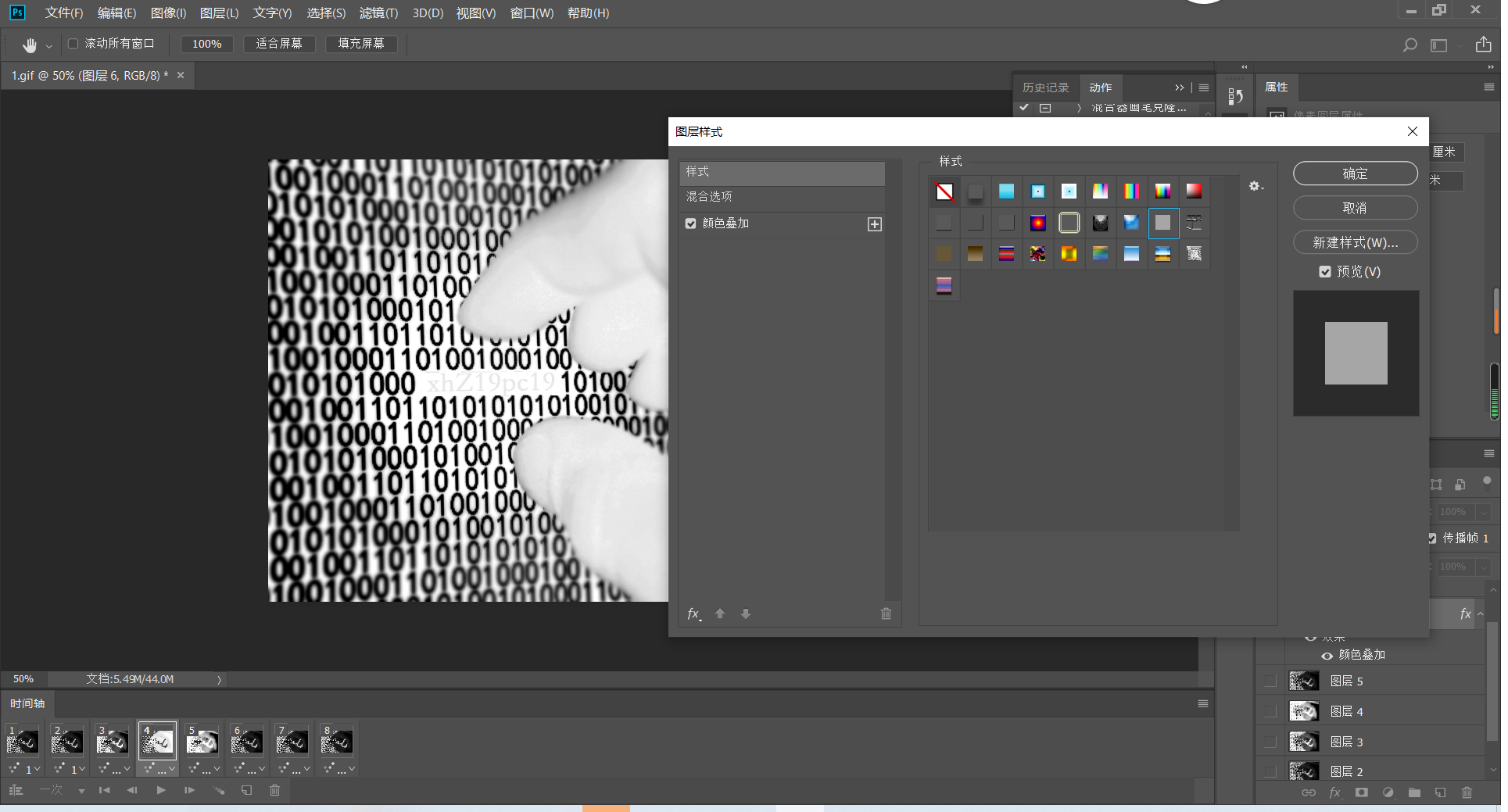The height and width of the screenshot is (812, 1508).
Task: Open the styles gear settings menu
Action: tap(1255, 186)
